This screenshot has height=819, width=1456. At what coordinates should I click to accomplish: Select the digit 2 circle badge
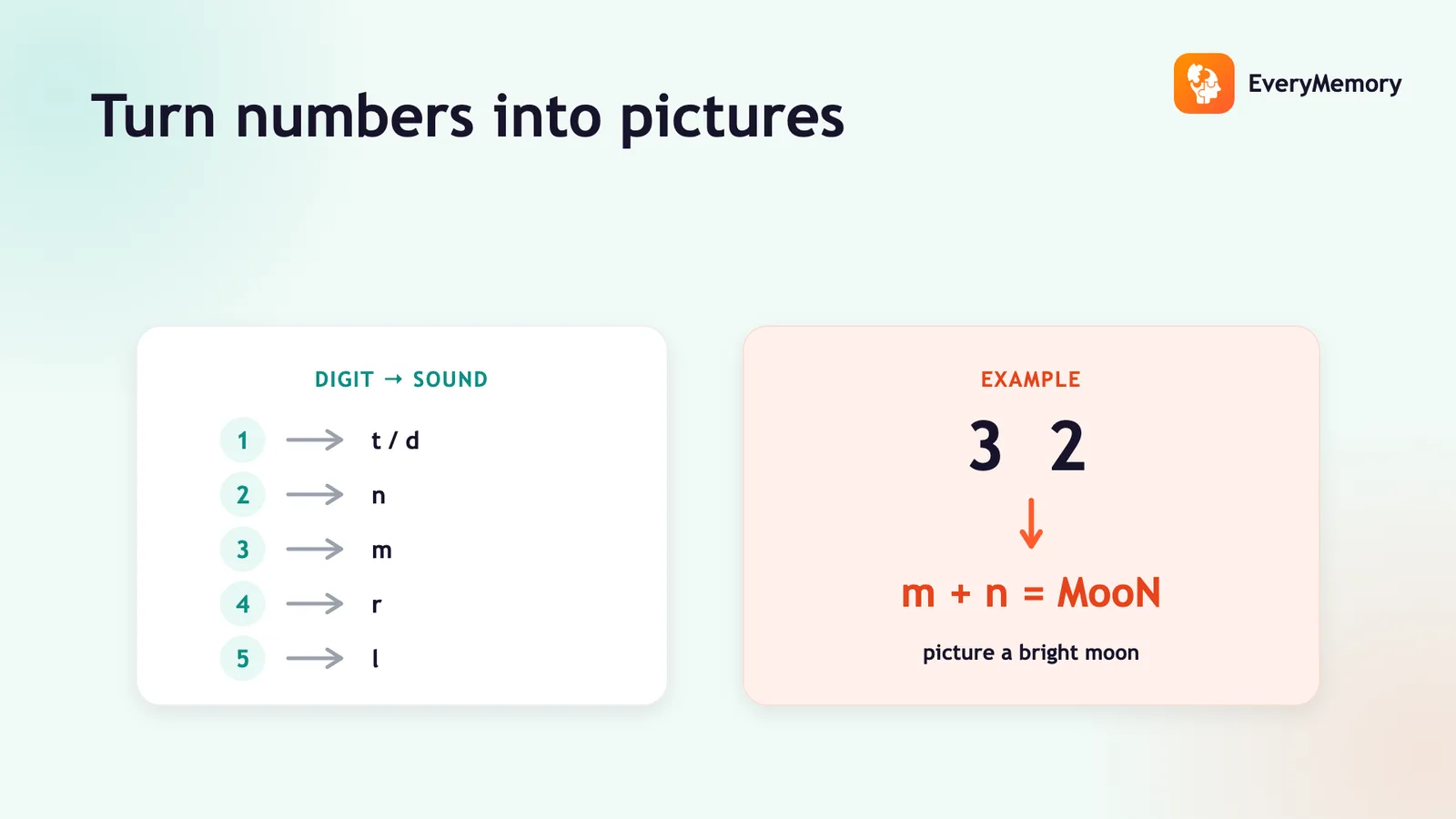pos(242,495)
